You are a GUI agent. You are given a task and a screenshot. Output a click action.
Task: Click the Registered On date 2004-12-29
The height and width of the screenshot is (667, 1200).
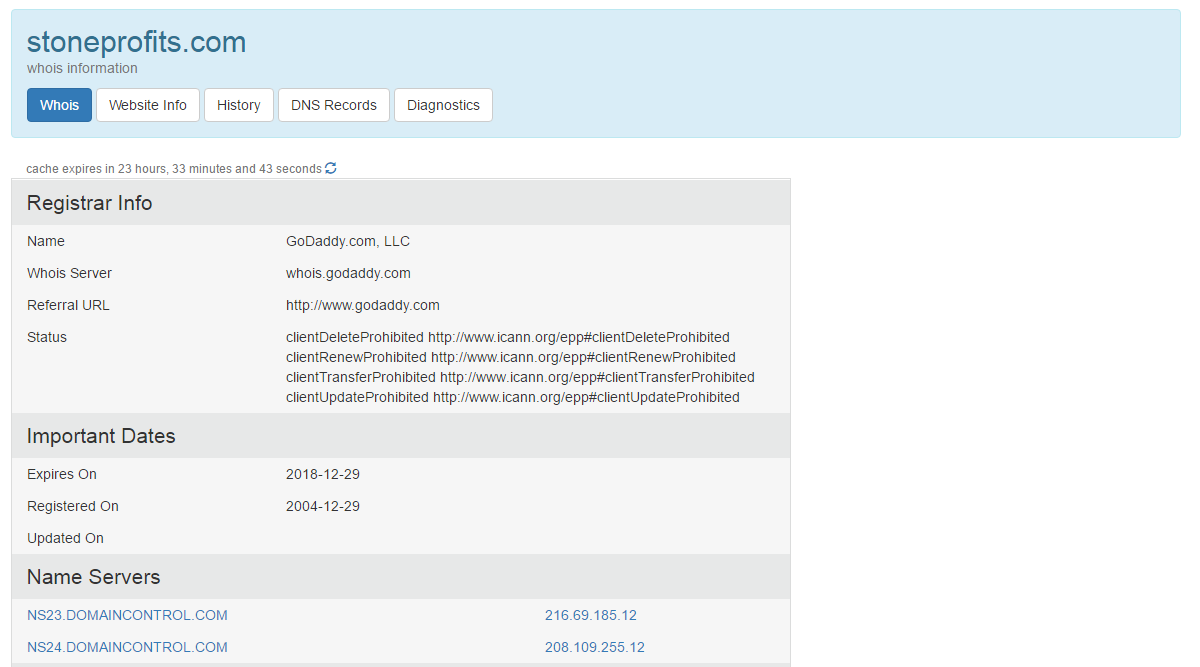[322, 506]
